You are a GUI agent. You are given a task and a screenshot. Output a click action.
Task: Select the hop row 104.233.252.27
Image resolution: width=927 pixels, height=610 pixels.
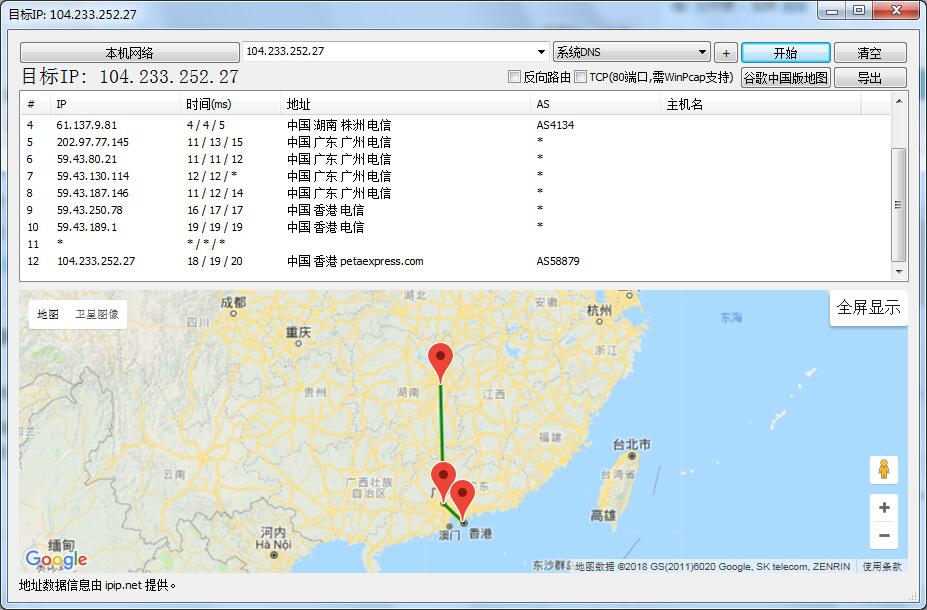[96, 261]
